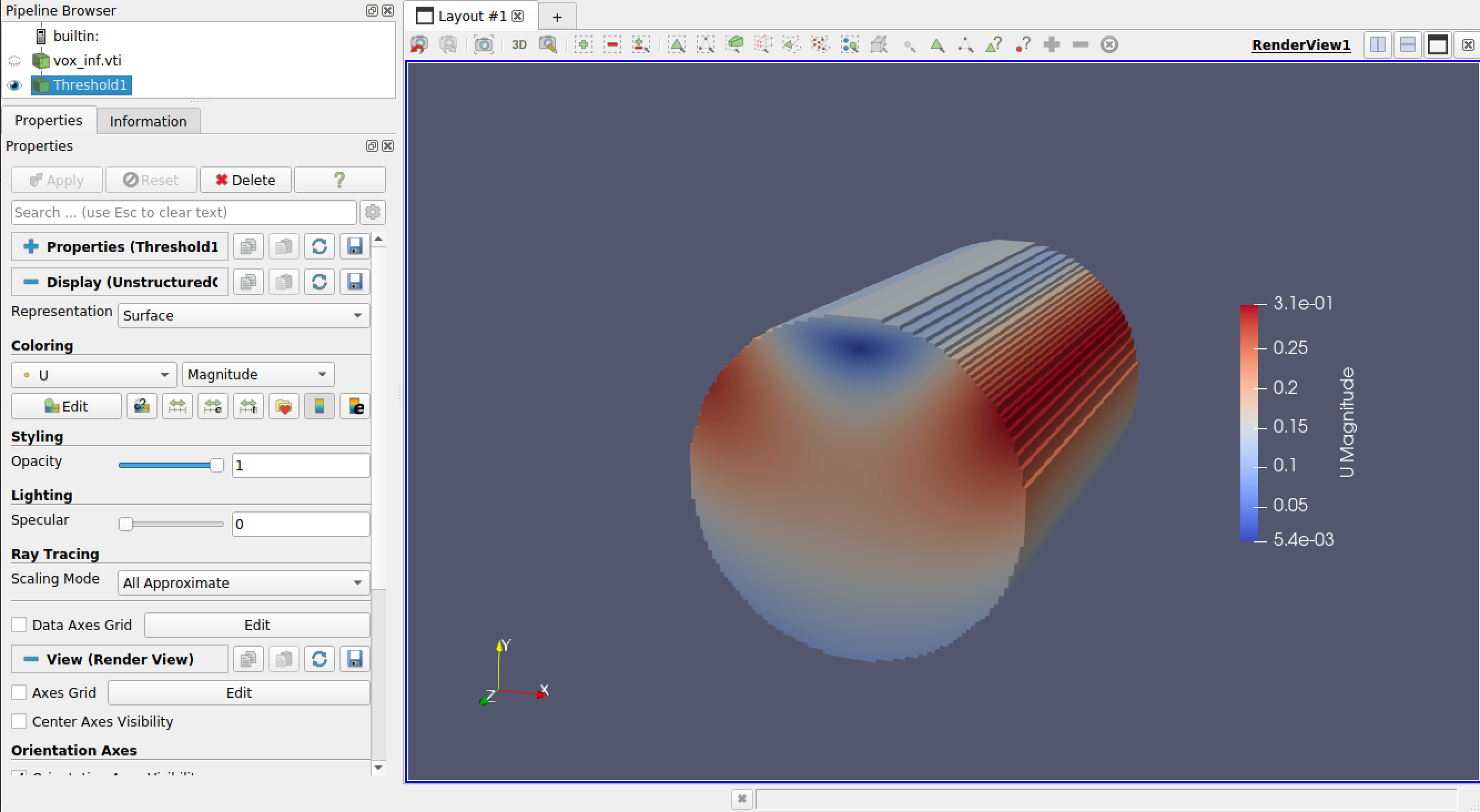Open the Magnitude component dropdown
The width and height of the screenshot is (1480, 812).
(257, 374)
